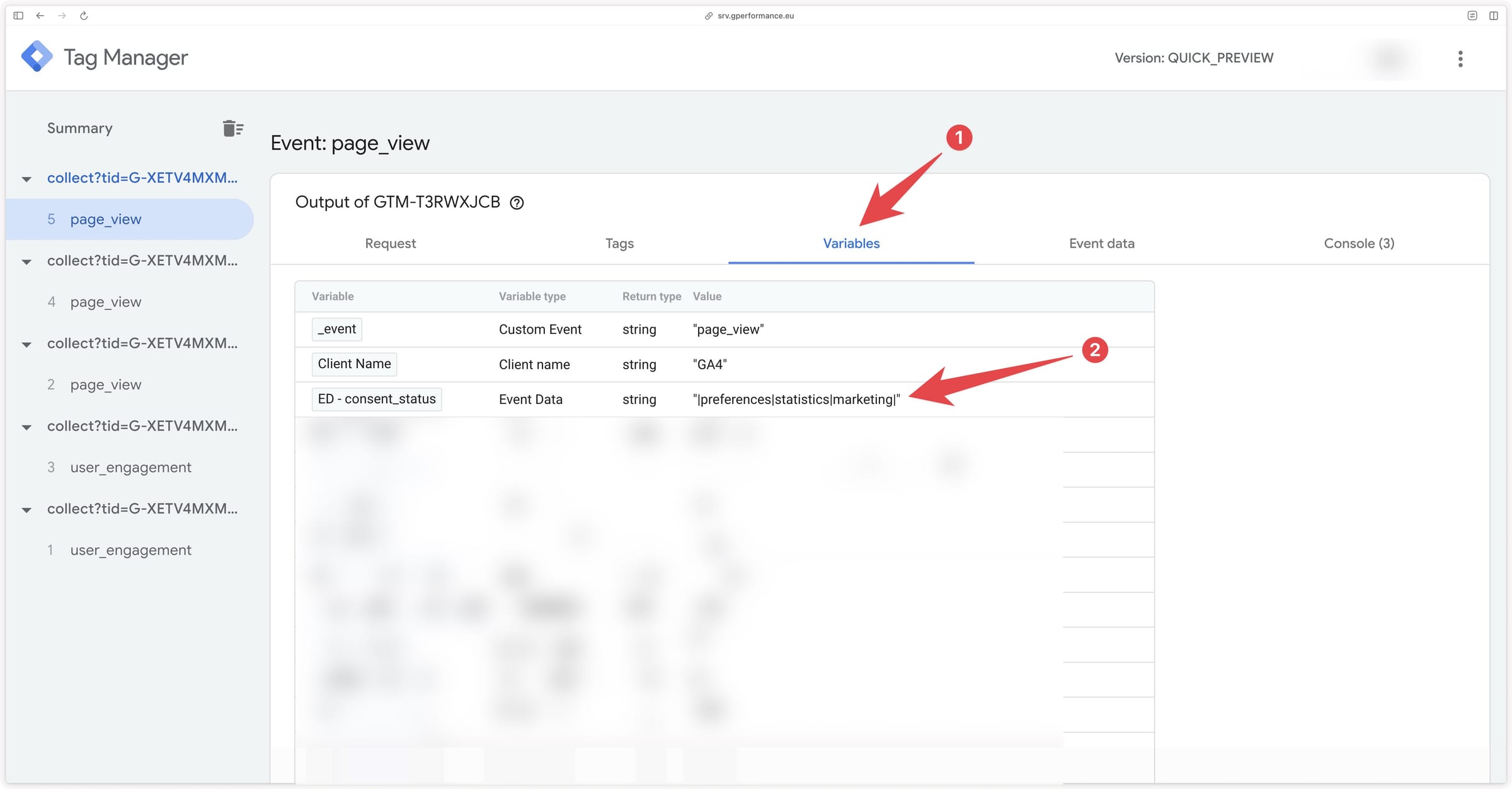The width and height of the screenshot is (1512, 789).
Task: Open the Console (3) tab
Action: (x=1359, y=243)
